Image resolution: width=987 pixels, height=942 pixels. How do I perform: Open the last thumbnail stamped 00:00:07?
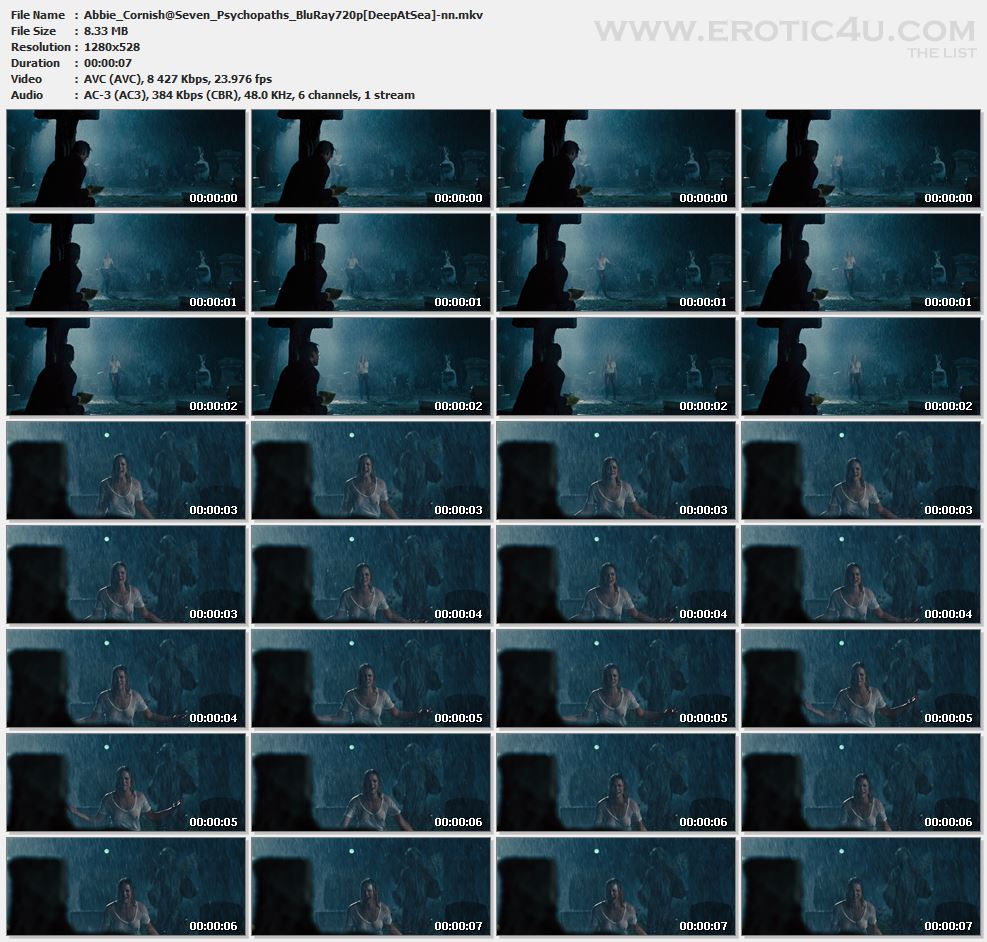[x=860, y=887]
